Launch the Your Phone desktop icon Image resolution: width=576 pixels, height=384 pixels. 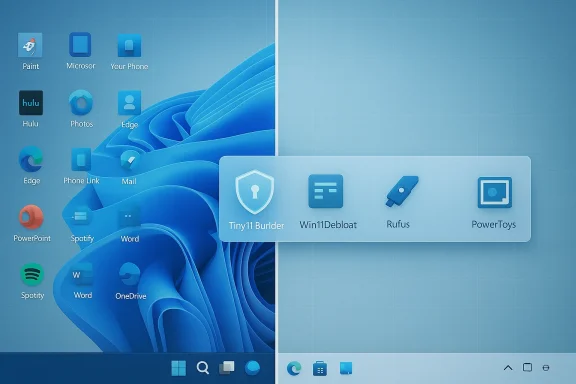coord(129,46)
